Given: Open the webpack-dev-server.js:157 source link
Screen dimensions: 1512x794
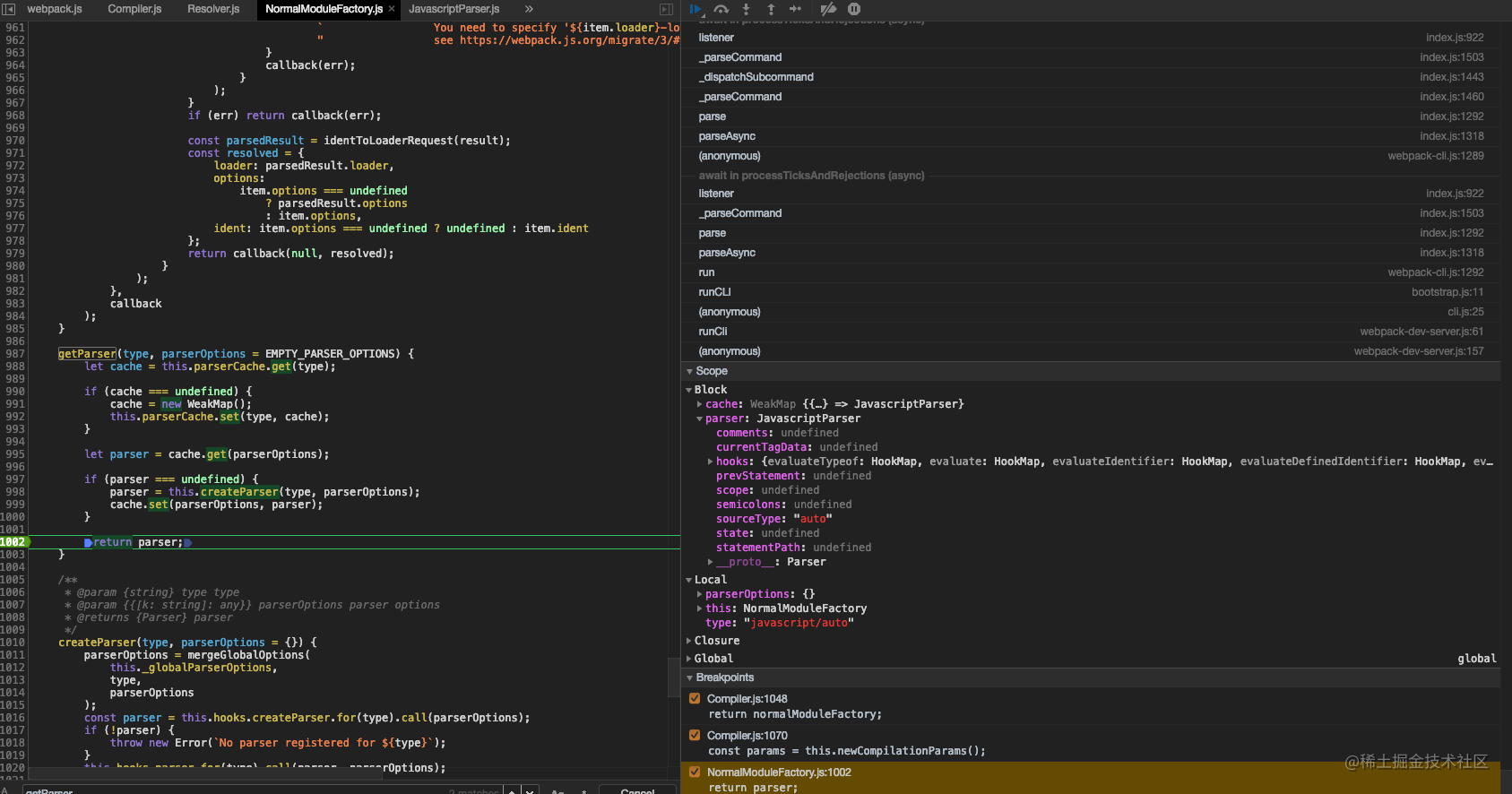Looking at the screenshot, I should [1419, 351].
